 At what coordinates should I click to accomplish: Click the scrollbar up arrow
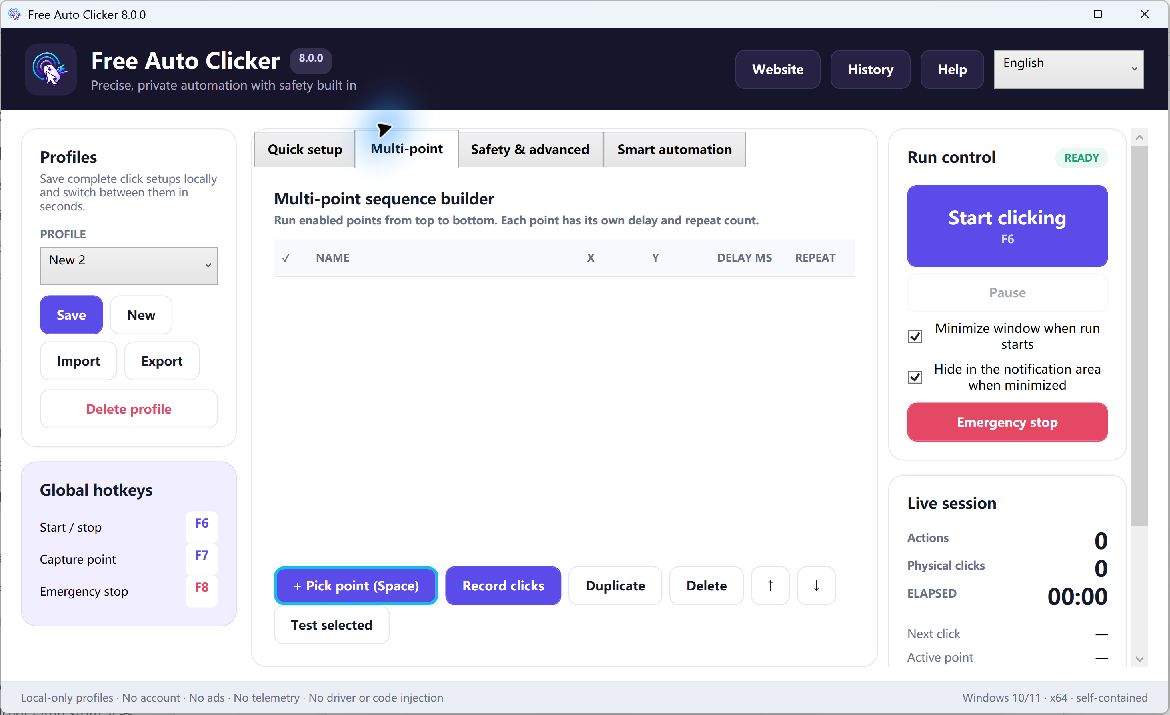tap(1139, 137)
